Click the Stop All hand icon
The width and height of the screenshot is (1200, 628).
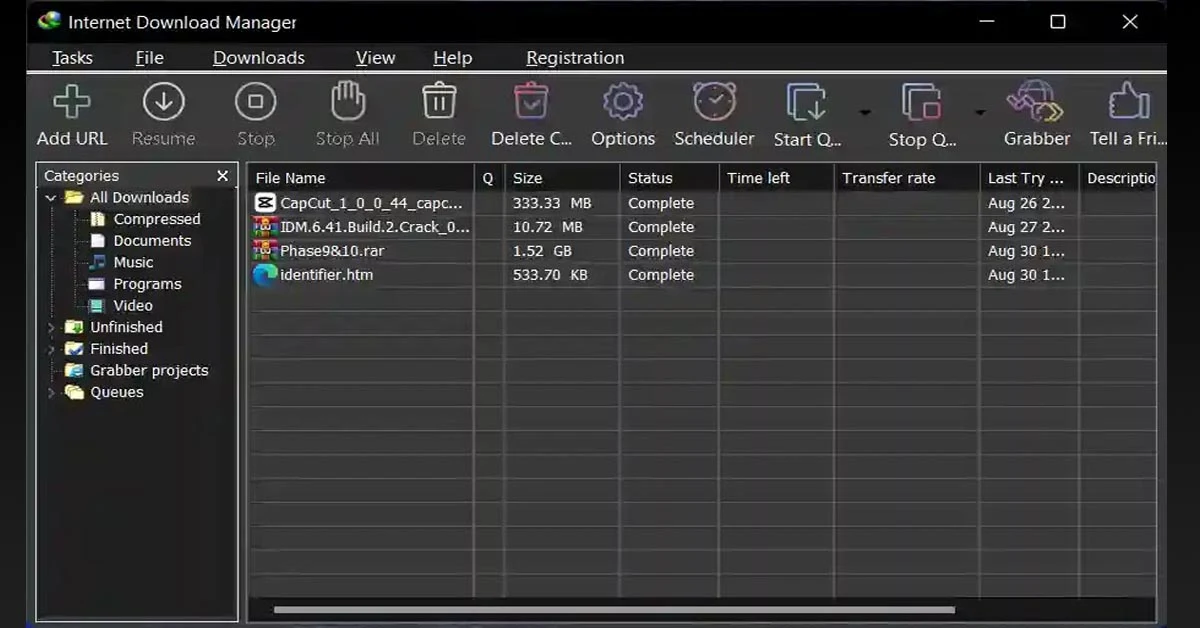click(x=347, y=102)
